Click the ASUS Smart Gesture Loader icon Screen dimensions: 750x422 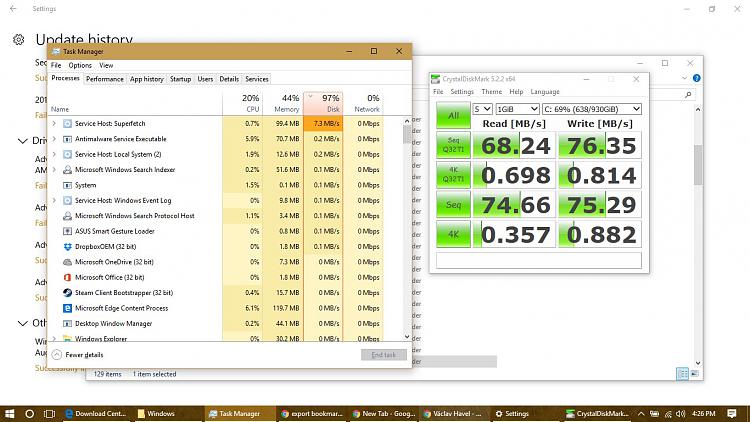67,231
